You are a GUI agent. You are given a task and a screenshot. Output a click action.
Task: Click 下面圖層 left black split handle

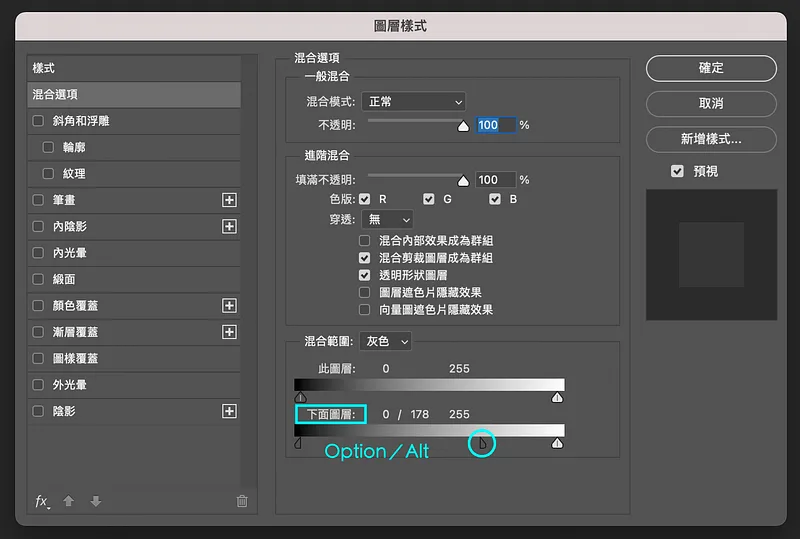point(298,443)
